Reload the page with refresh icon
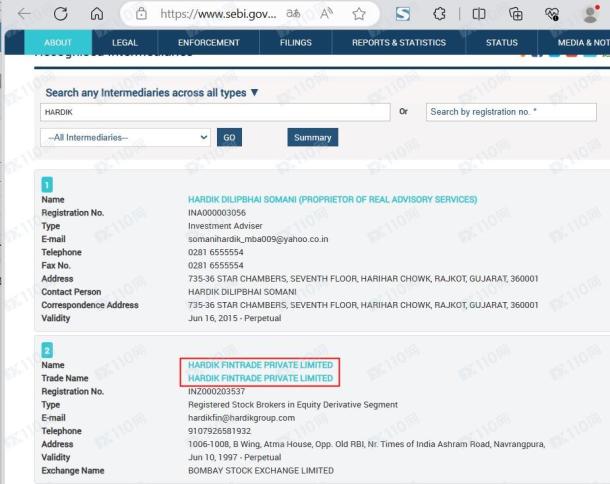 pyautogui.click(x=61, y=14)
